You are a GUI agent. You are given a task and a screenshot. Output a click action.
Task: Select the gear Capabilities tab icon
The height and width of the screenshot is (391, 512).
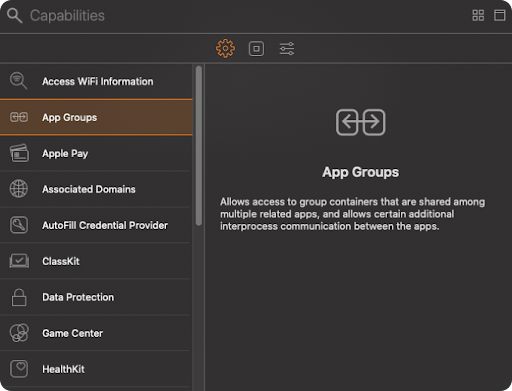pos(225,49)
